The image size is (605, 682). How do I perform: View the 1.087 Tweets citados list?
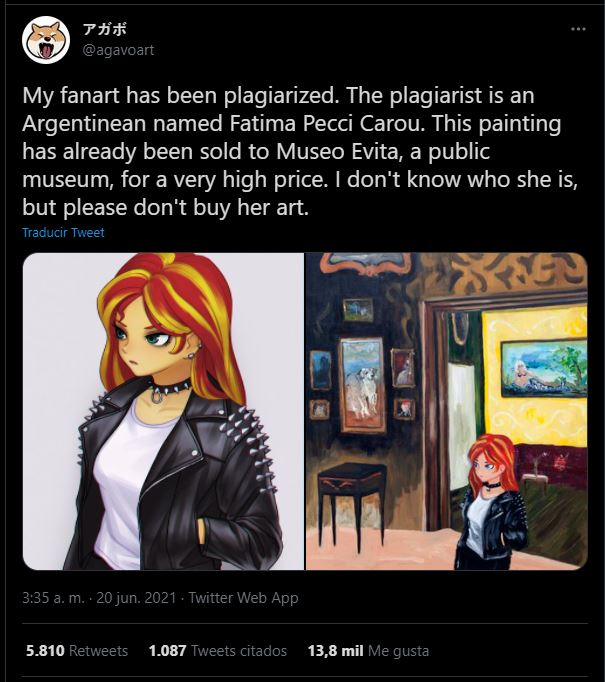(x=217, y=651)
